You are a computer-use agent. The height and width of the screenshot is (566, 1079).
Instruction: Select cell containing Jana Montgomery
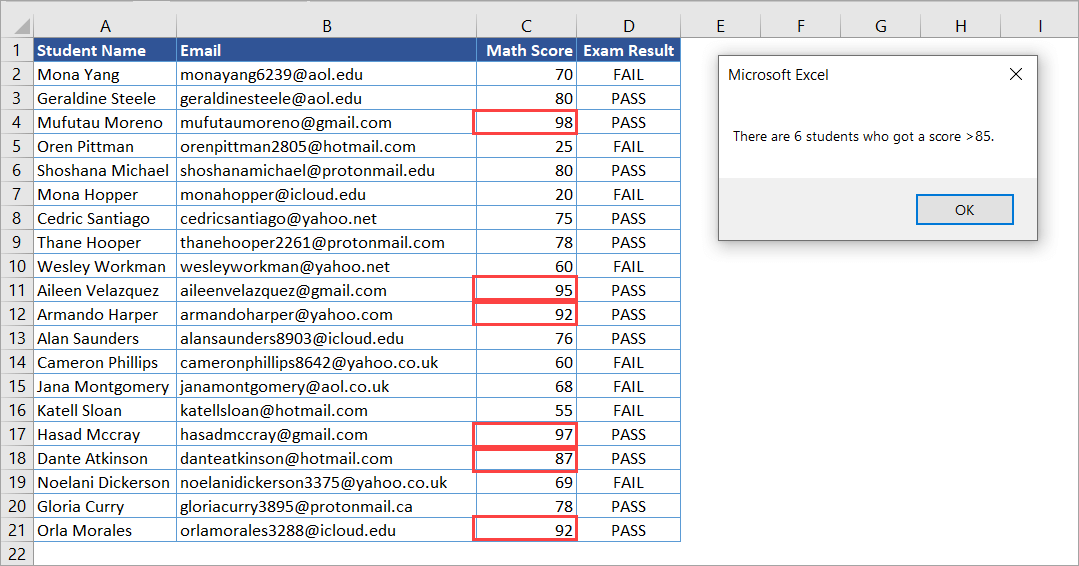(105, 387)
